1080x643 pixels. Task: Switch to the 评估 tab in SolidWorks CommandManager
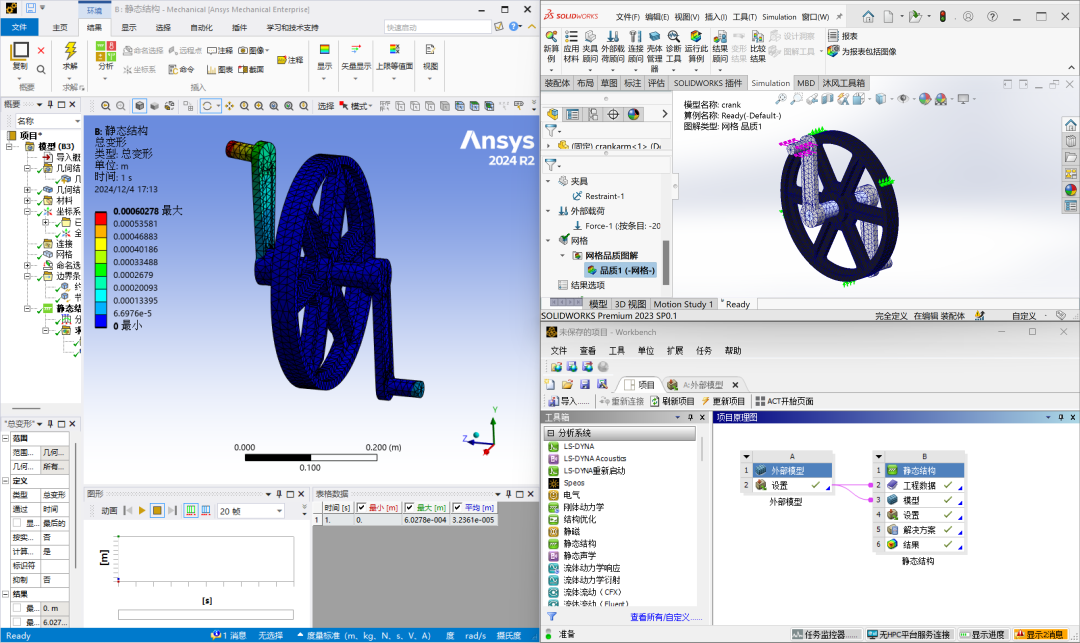click(656, 83)
